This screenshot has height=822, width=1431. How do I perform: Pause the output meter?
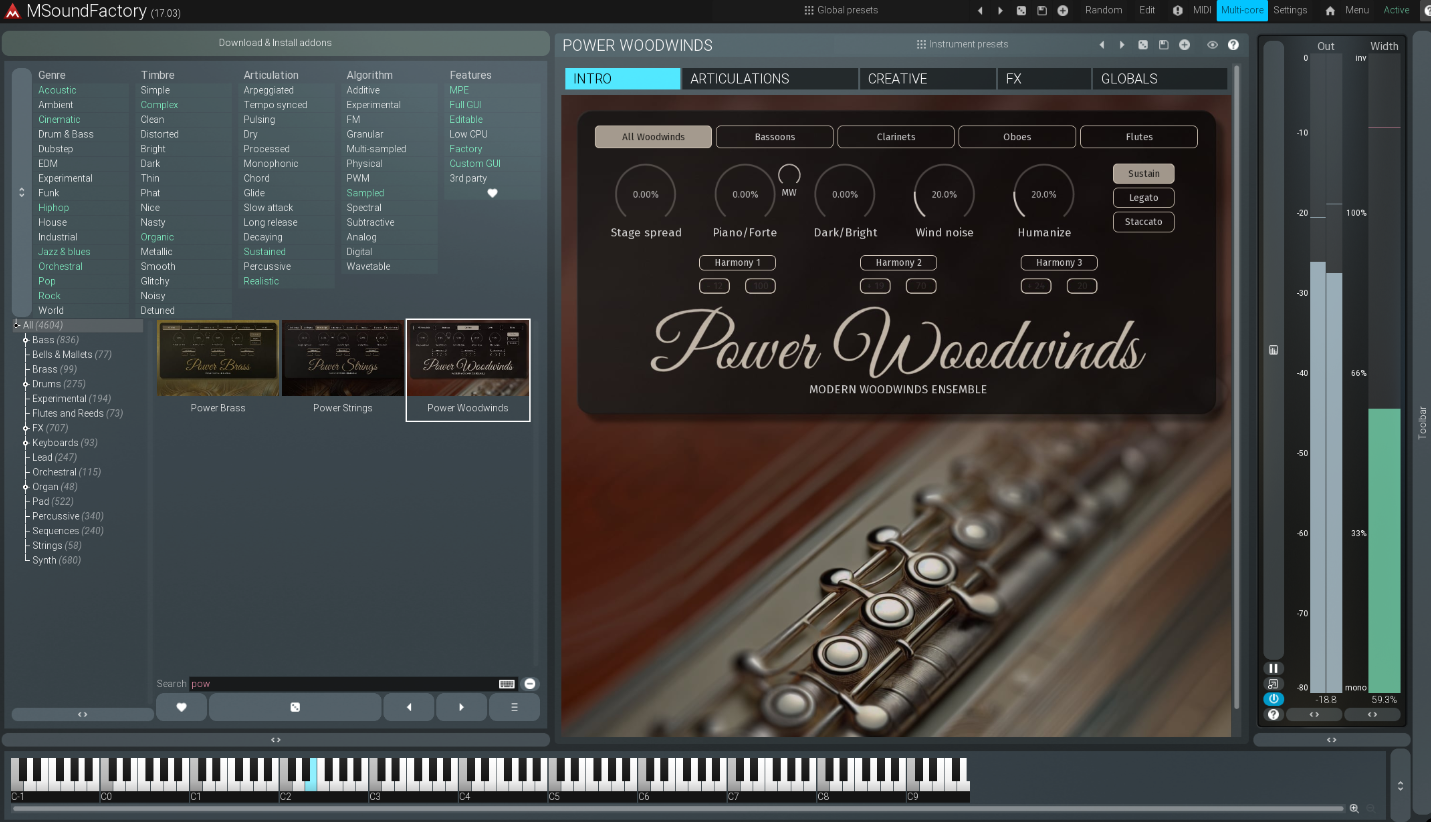[x=1273, y=668]
